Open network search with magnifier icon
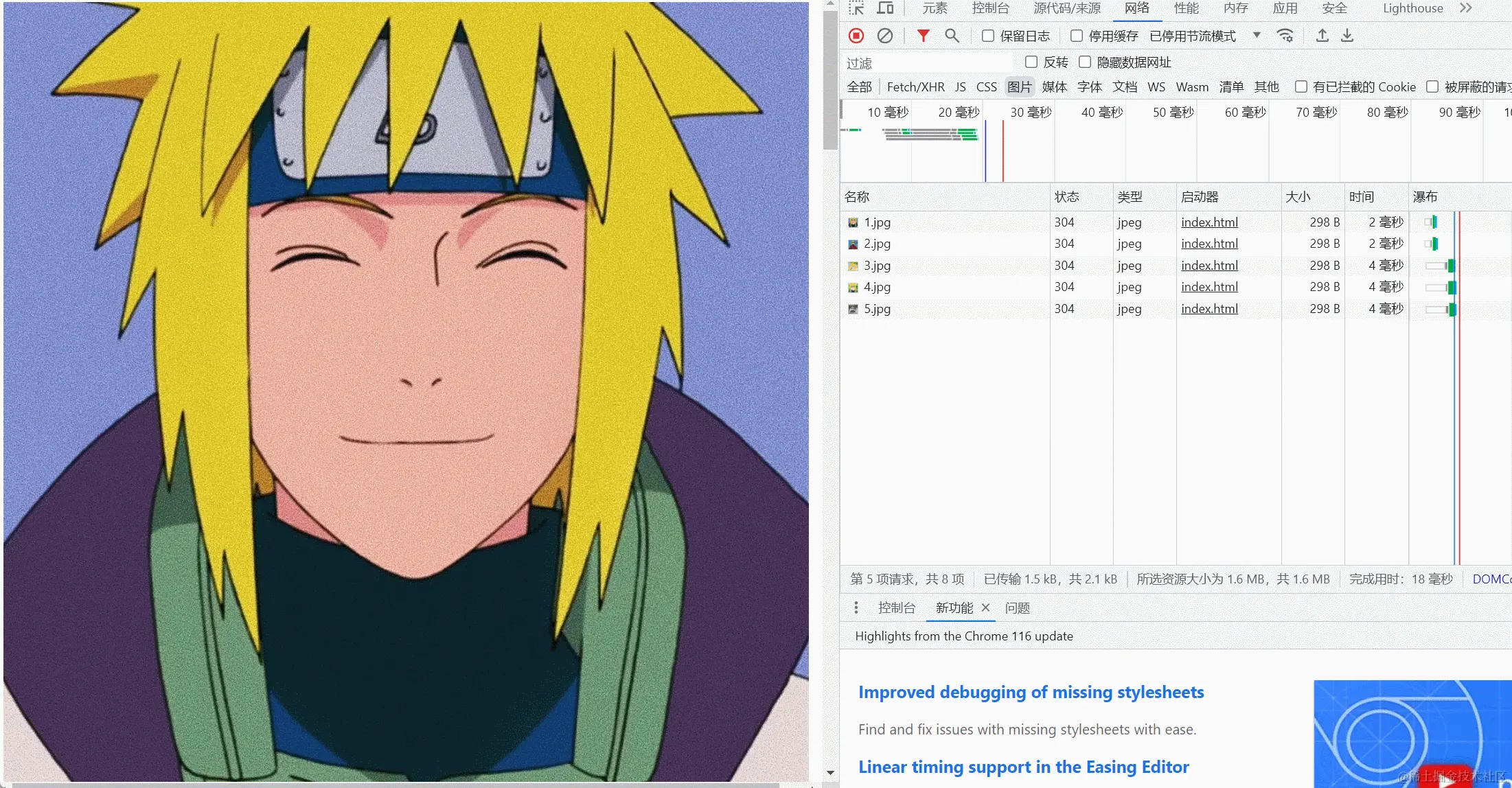1512x788 pixels. [952, 36]
